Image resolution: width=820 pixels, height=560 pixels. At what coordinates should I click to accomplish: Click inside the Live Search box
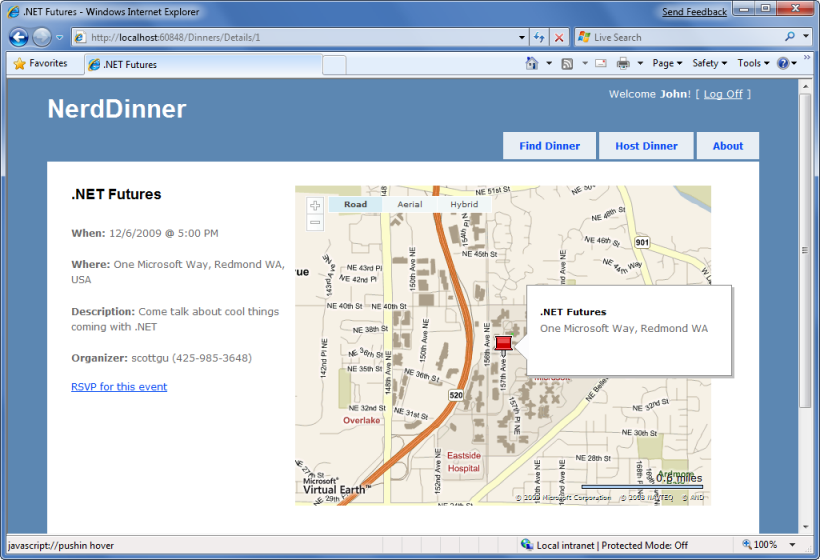[x=680, y=37]
